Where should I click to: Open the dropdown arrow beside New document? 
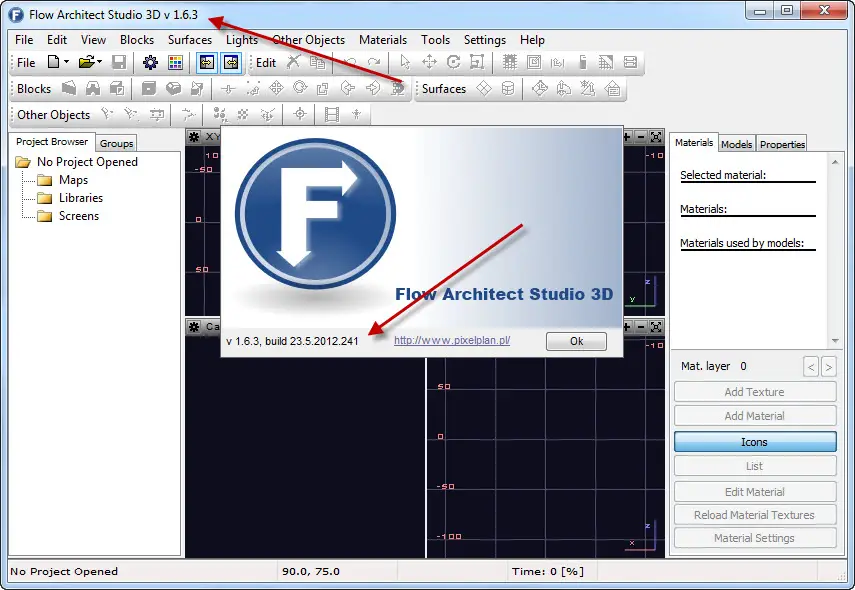click(x=67, y=62)
